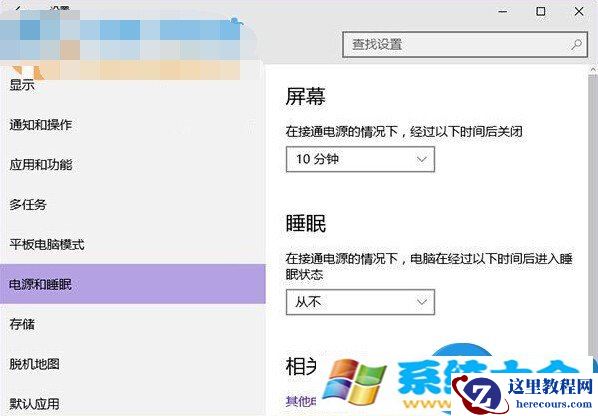Viewport: 598px width, 416px height.
Task: Click the 睡眠 section heading
Action: (x=305, y=223)
